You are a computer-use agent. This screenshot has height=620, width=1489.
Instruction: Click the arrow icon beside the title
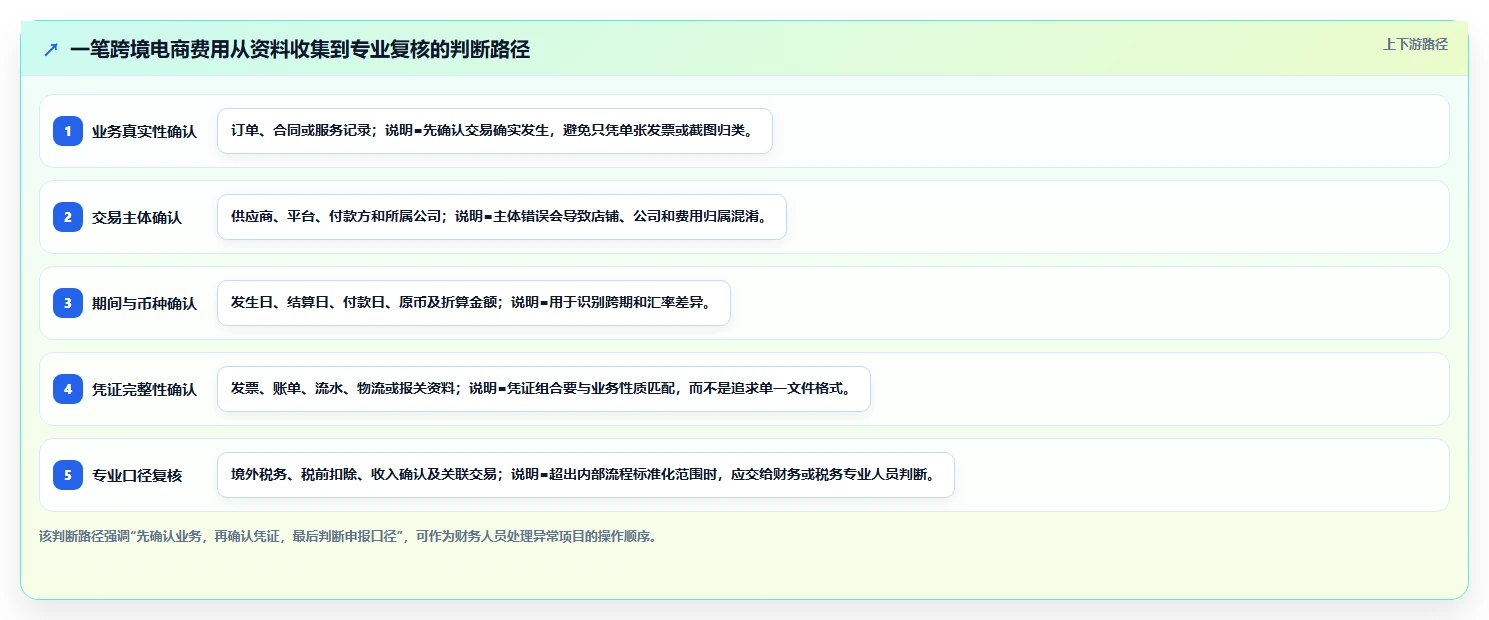[x=51, y=49]
